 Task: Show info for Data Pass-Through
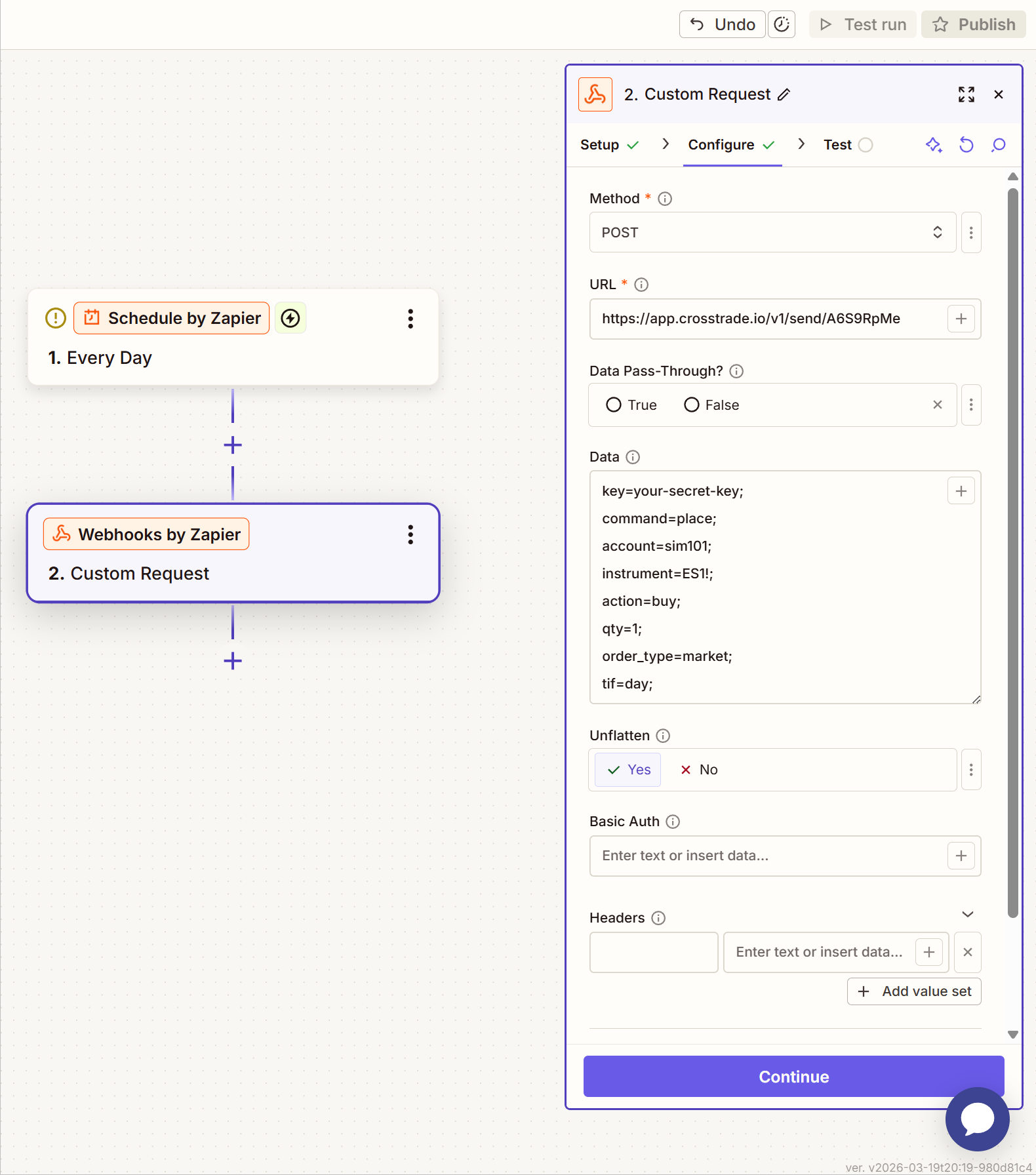tap(736, 371)
